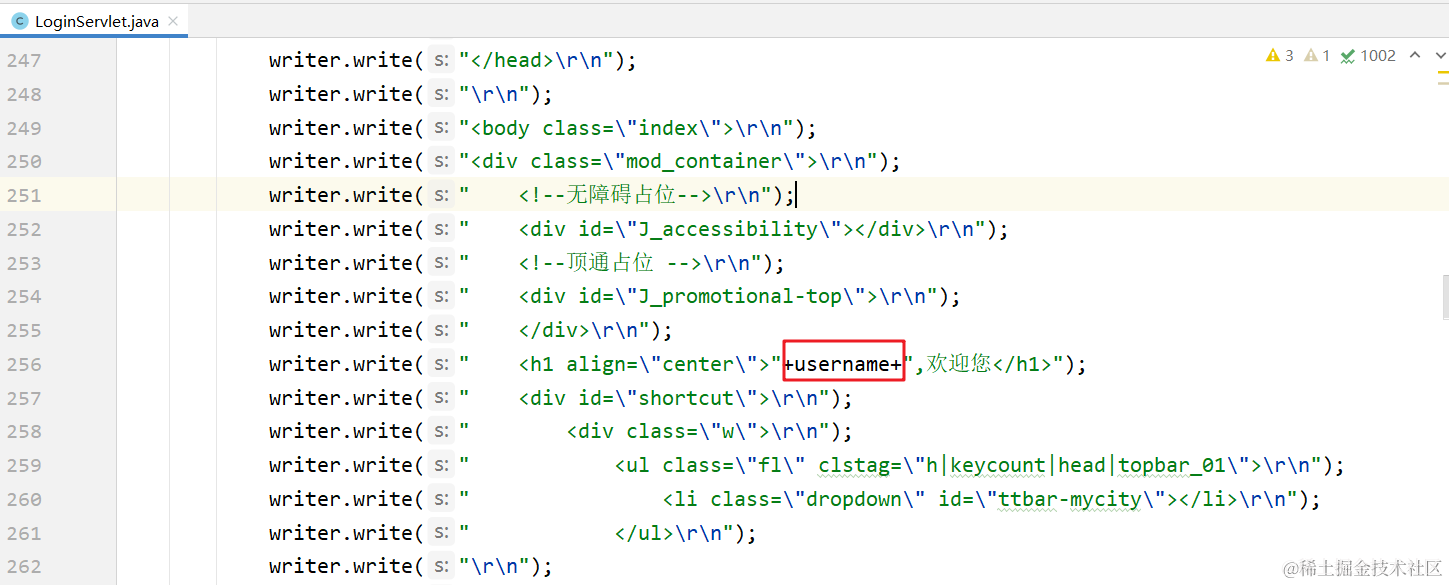Click the Java class icon on the LoginServlet tab

[19, 21]
